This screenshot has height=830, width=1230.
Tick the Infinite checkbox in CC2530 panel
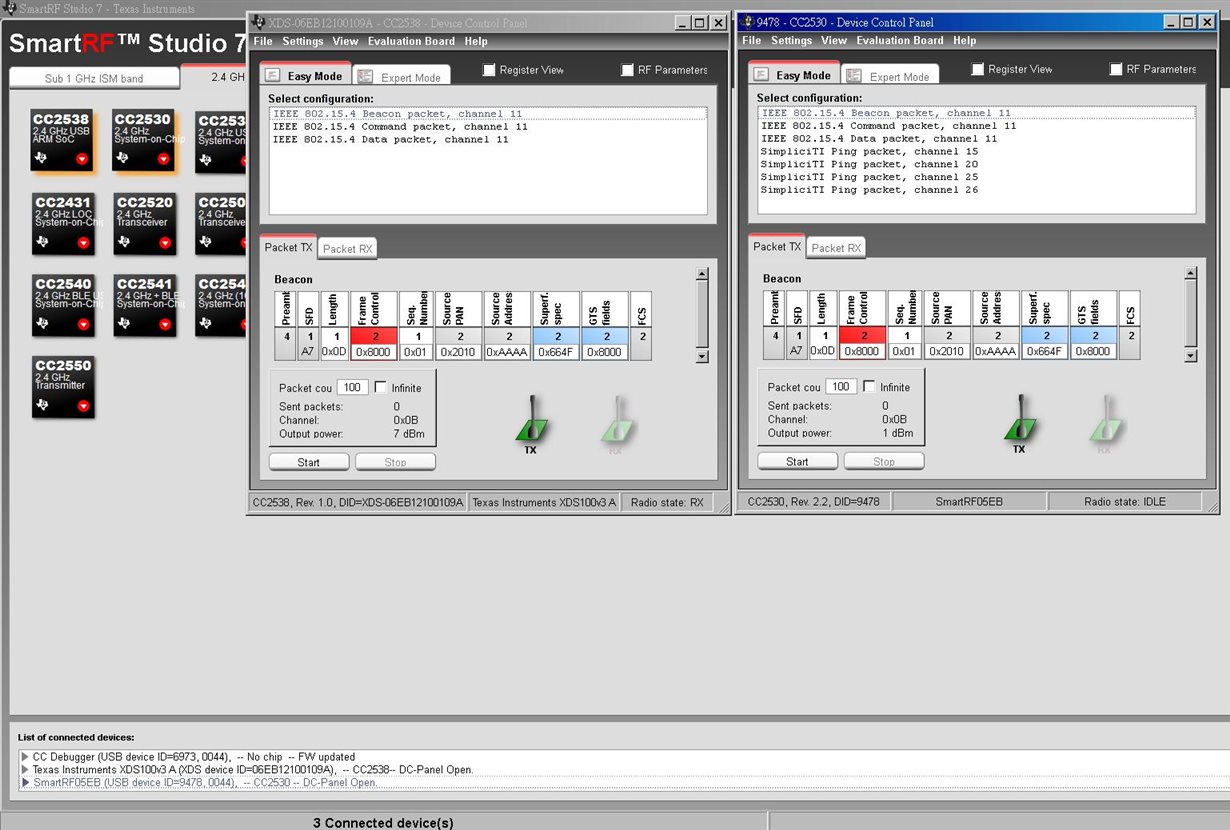click(x=869, y=387)
